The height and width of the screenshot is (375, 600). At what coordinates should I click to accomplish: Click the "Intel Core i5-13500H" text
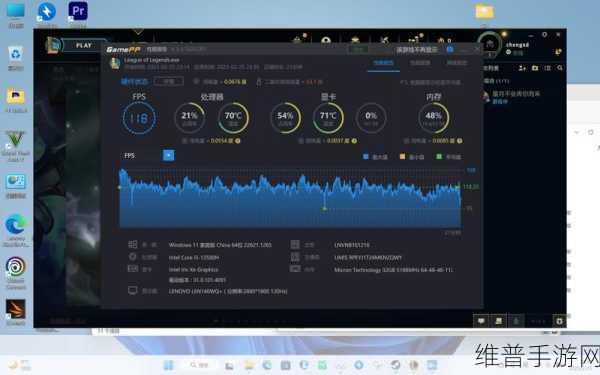[194, 258]
